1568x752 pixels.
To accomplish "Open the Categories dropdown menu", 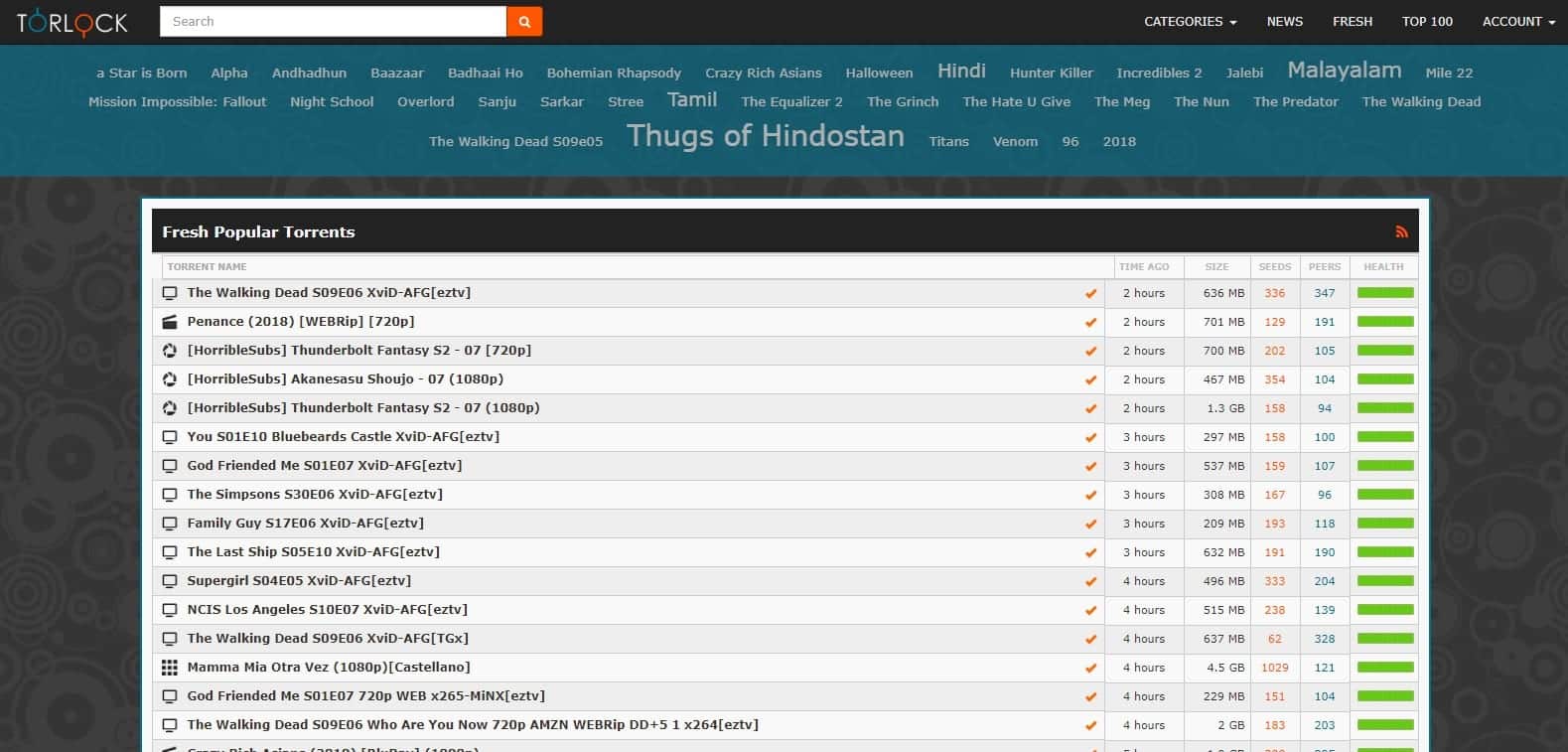I will tap(1190, 21).
